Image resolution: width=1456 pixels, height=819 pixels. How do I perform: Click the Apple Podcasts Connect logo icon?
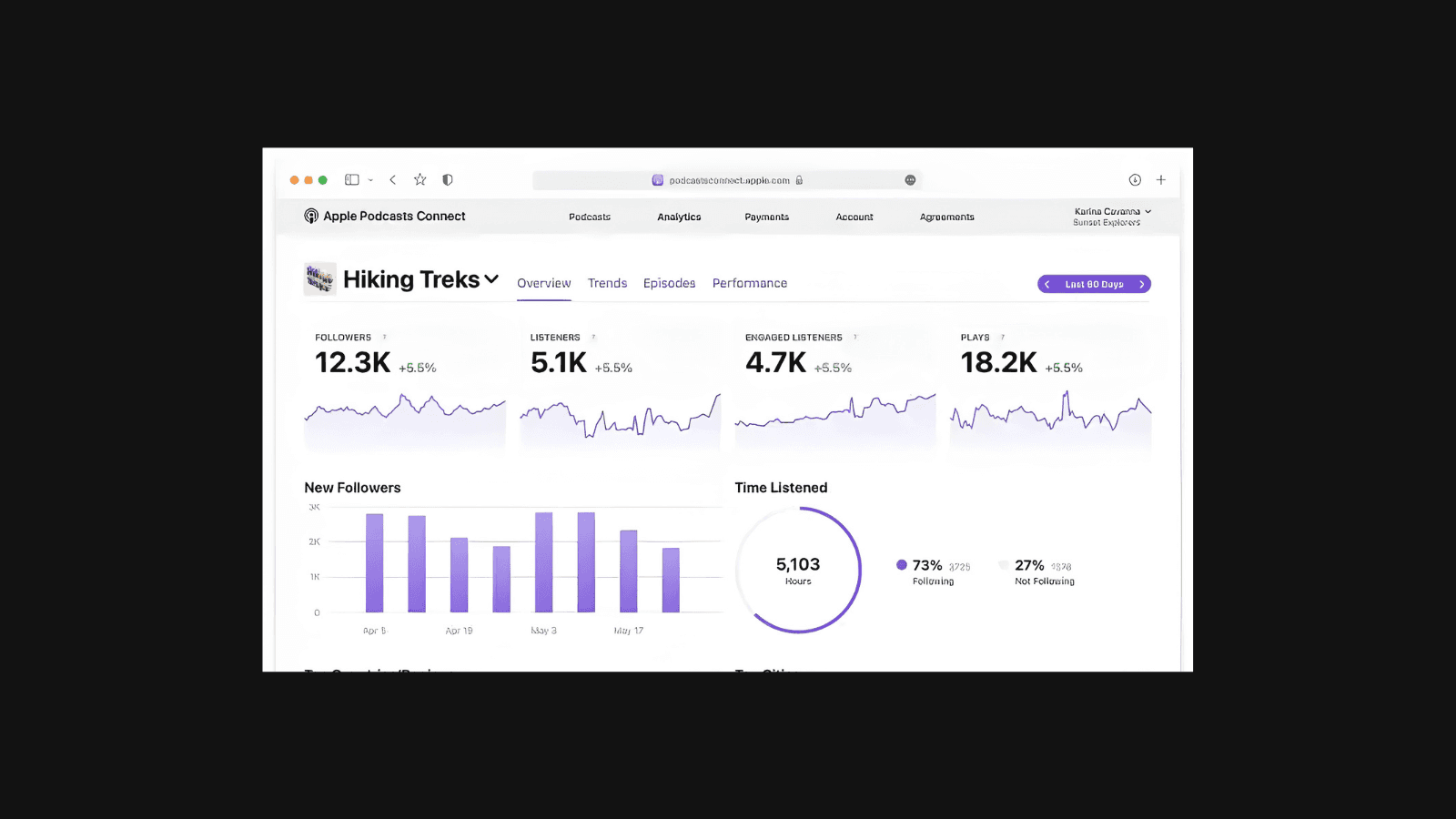pos(311,216)
